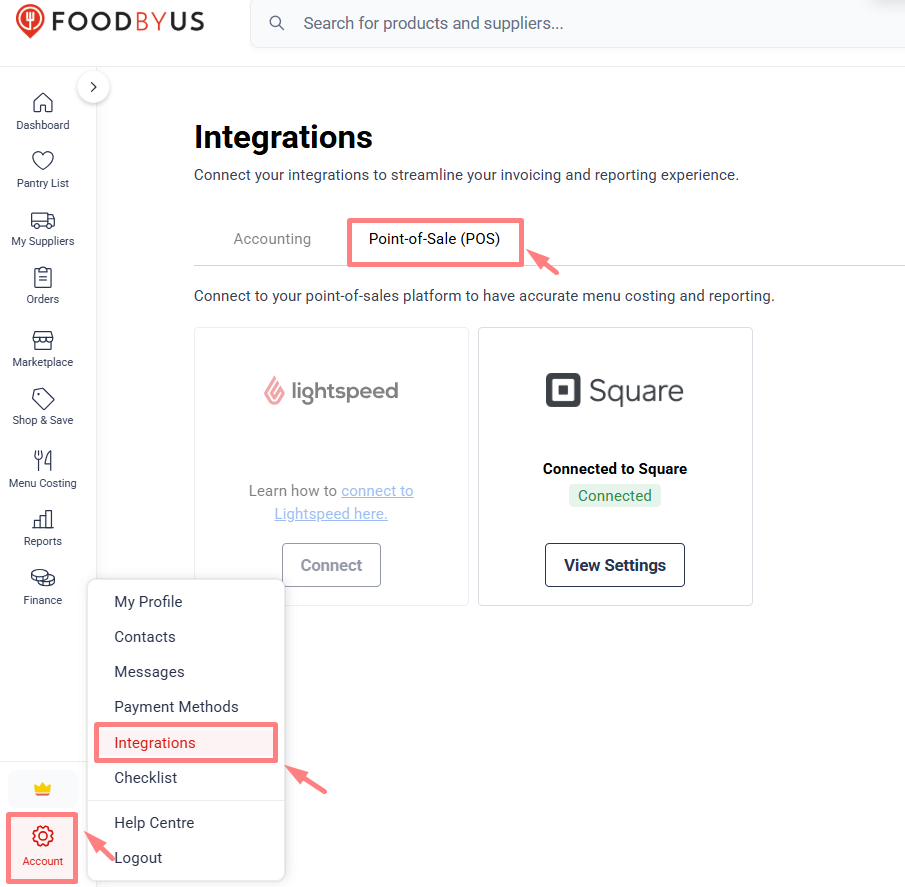This screenshot has width=905, height=887.
Task: Open the Account gear menu
Action: 43,847
